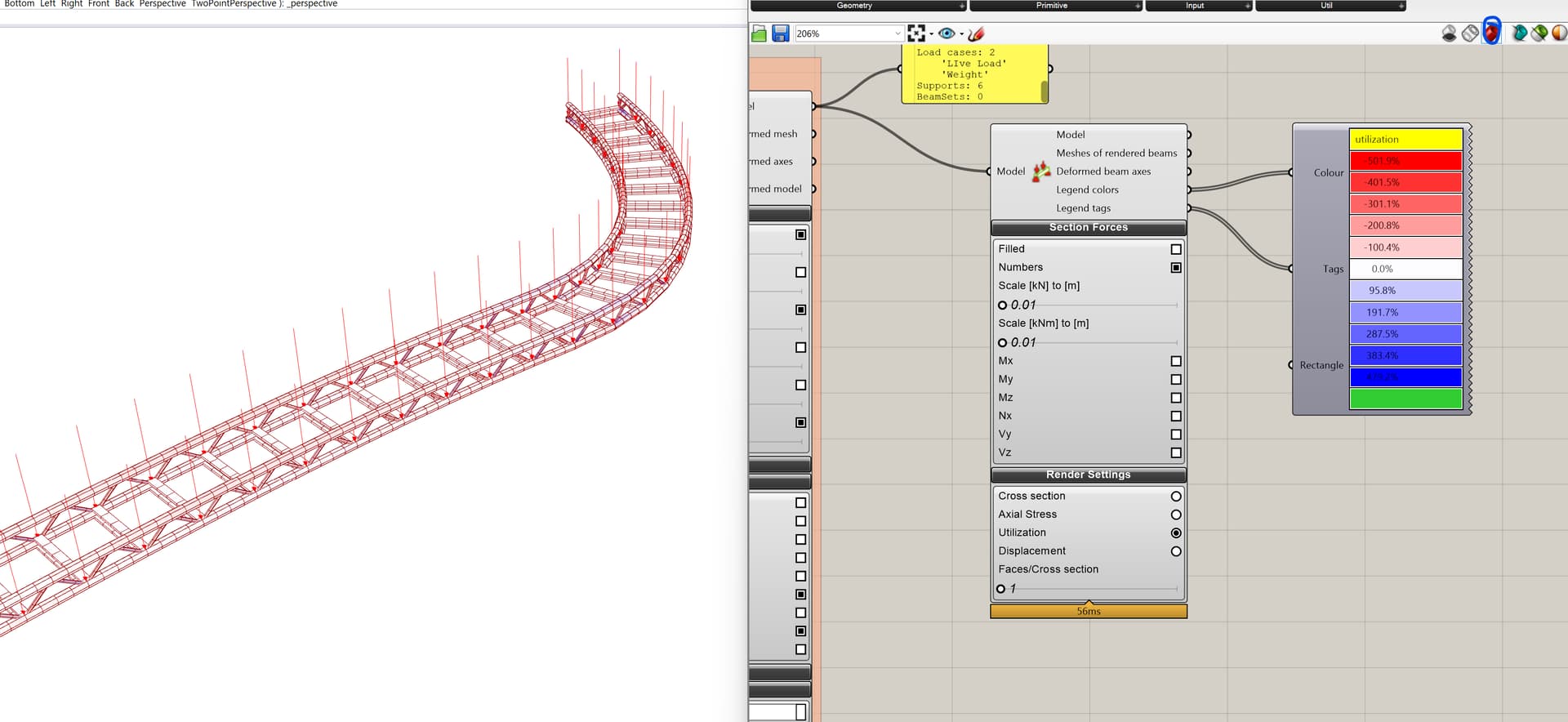Enable the Filled checkbox under Section Forces

[x=1176, y=249]
